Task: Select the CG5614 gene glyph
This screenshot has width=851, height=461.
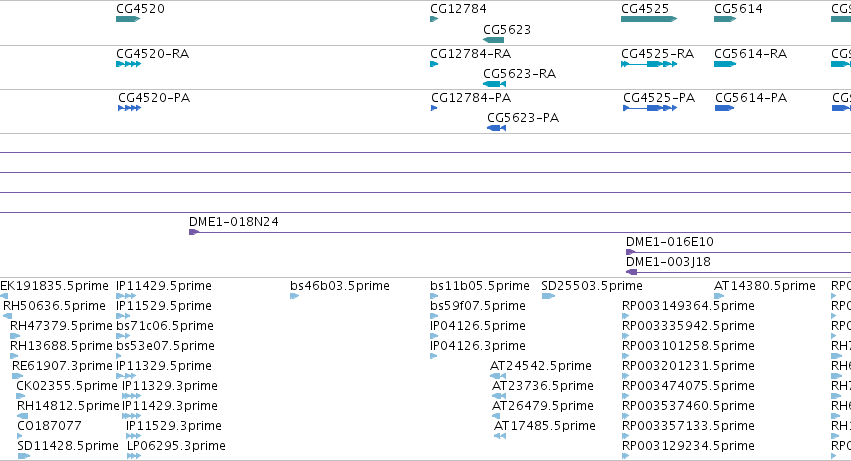Action: click(x=725, y=19)
